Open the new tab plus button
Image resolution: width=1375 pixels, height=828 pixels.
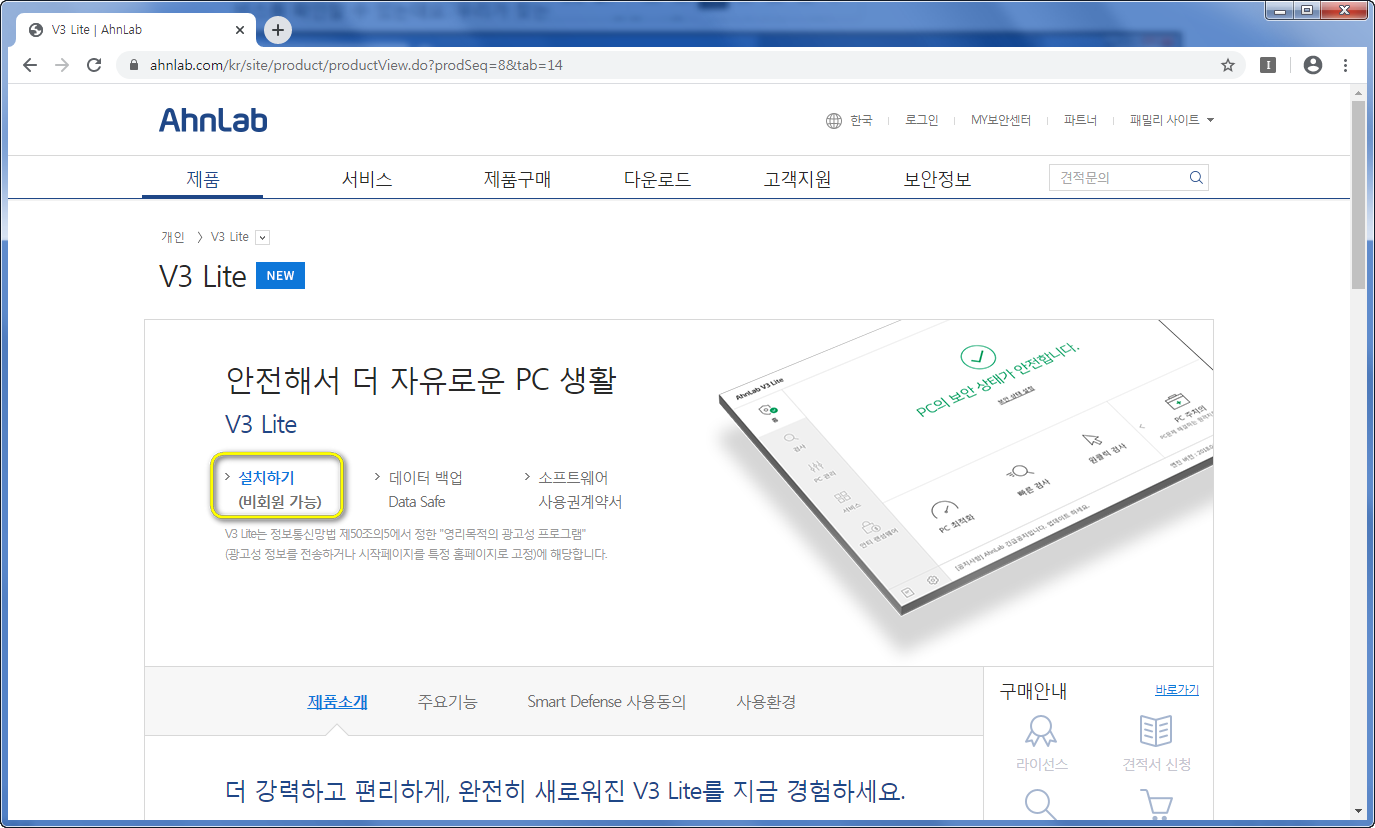pos(278,30)
